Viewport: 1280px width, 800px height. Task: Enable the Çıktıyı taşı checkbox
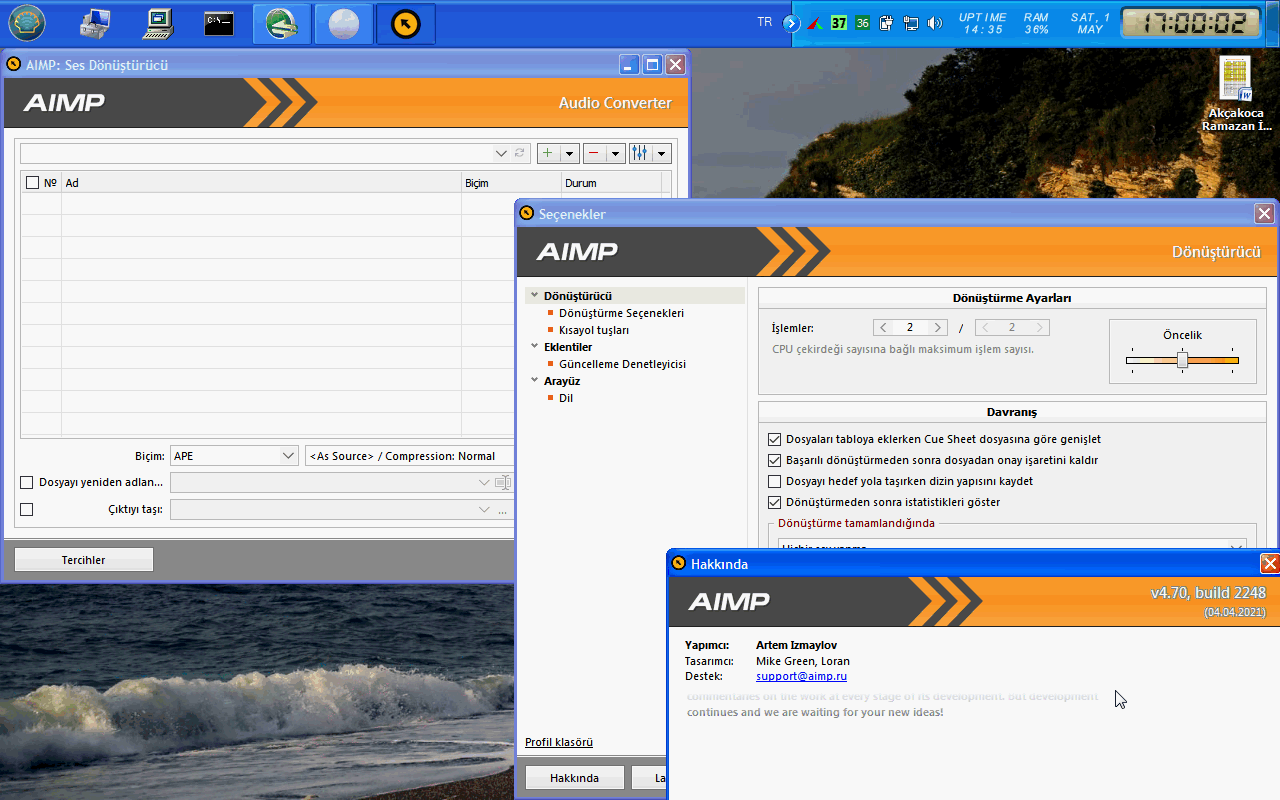point(27,509)
